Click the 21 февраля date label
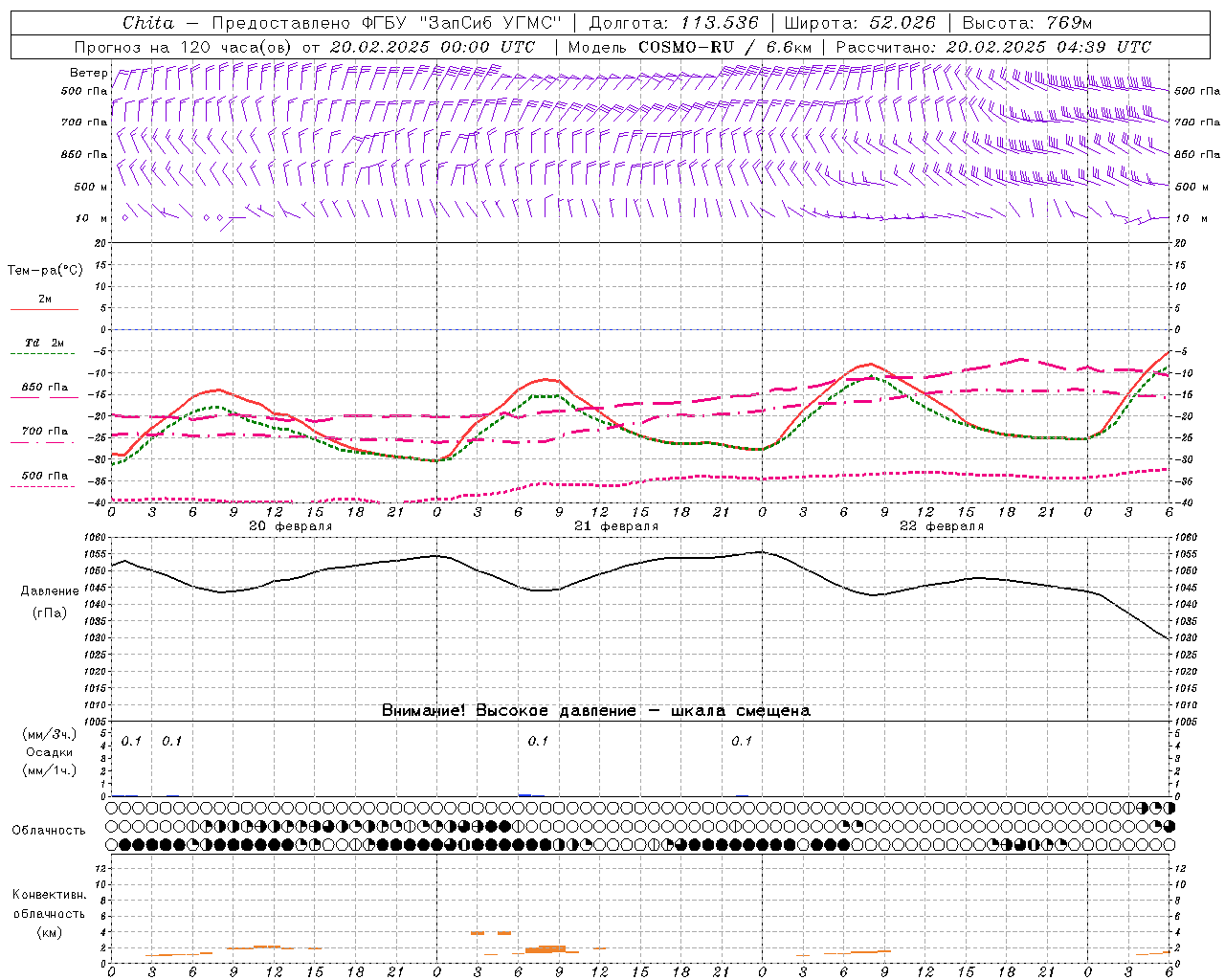 616,526
